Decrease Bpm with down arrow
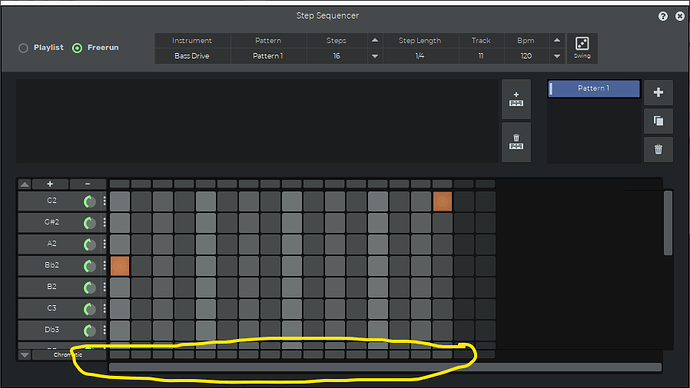This screenshot has width=690, height=388. click(557, 56)
